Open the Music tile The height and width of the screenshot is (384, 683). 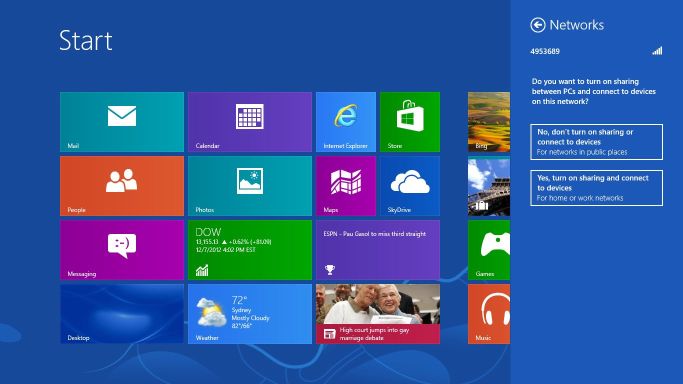point(489,314)
